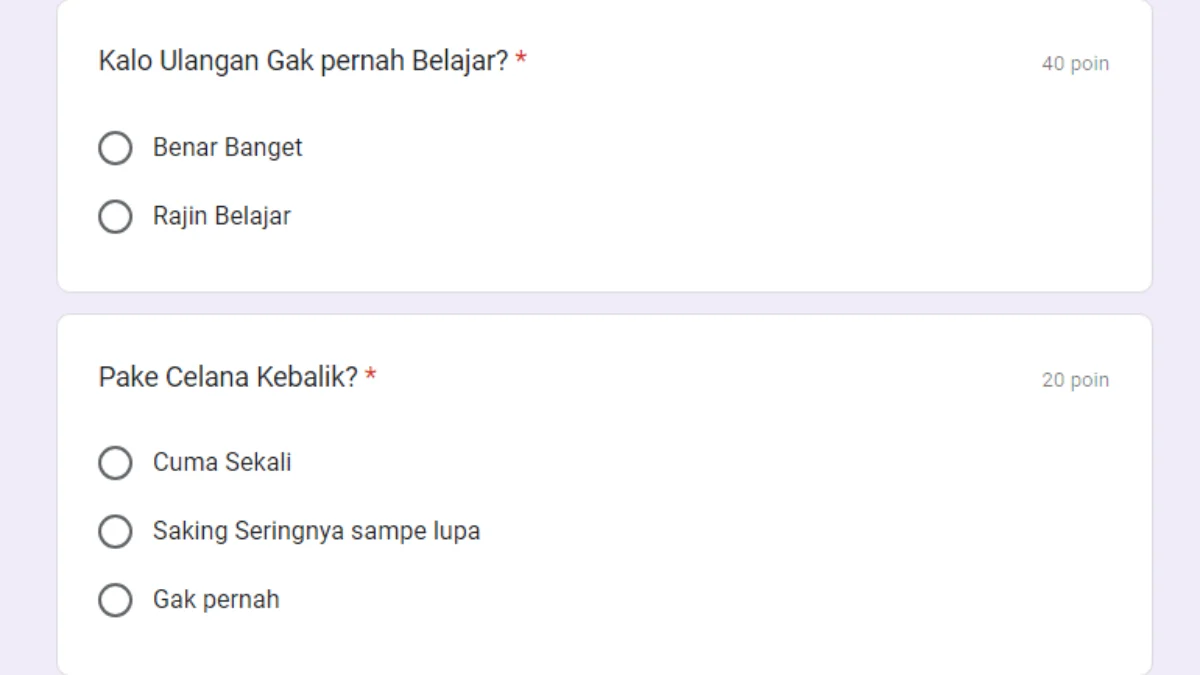
Task: Click the "40 poin" points label
Action: 1075,64
